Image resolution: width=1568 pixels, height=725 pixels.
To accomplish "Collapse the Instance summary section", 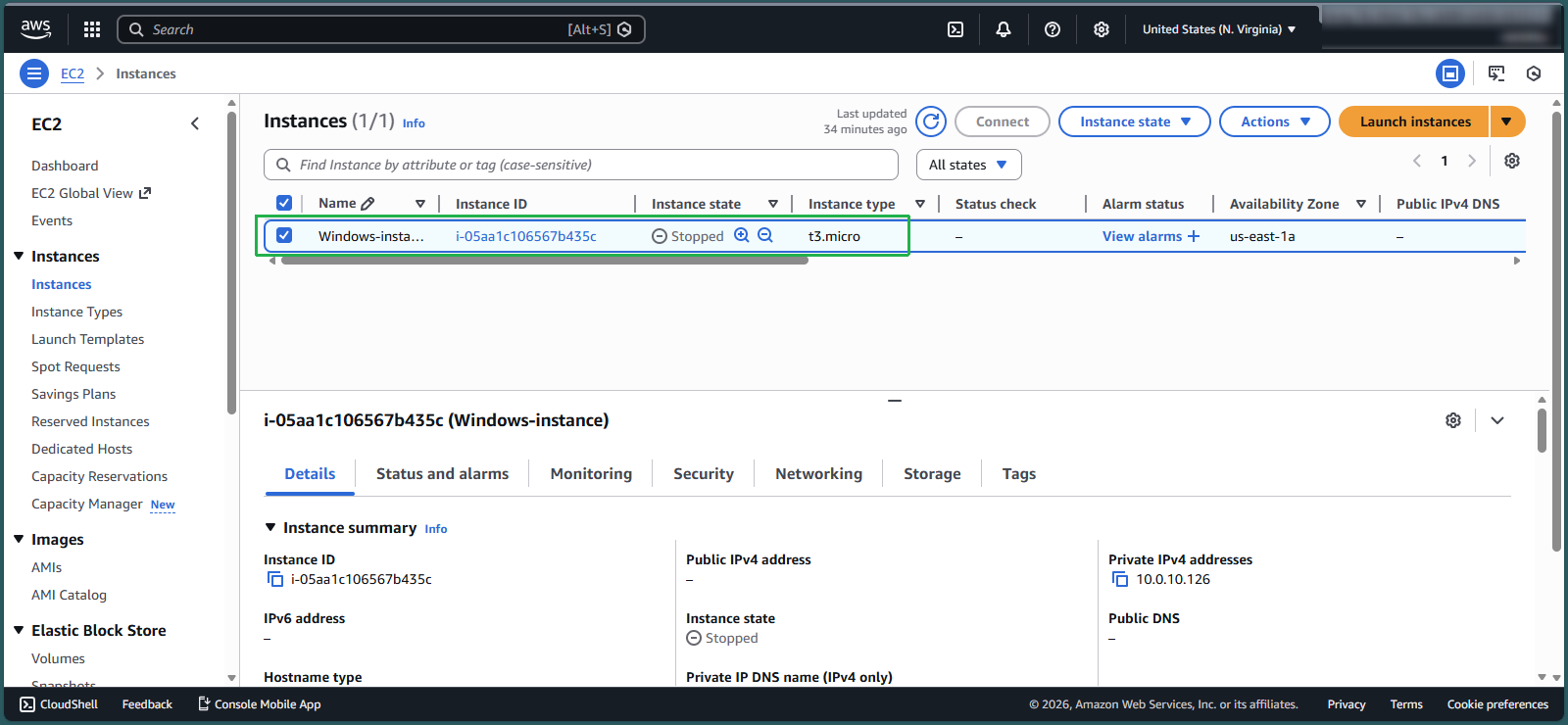I will click(270, 527).
